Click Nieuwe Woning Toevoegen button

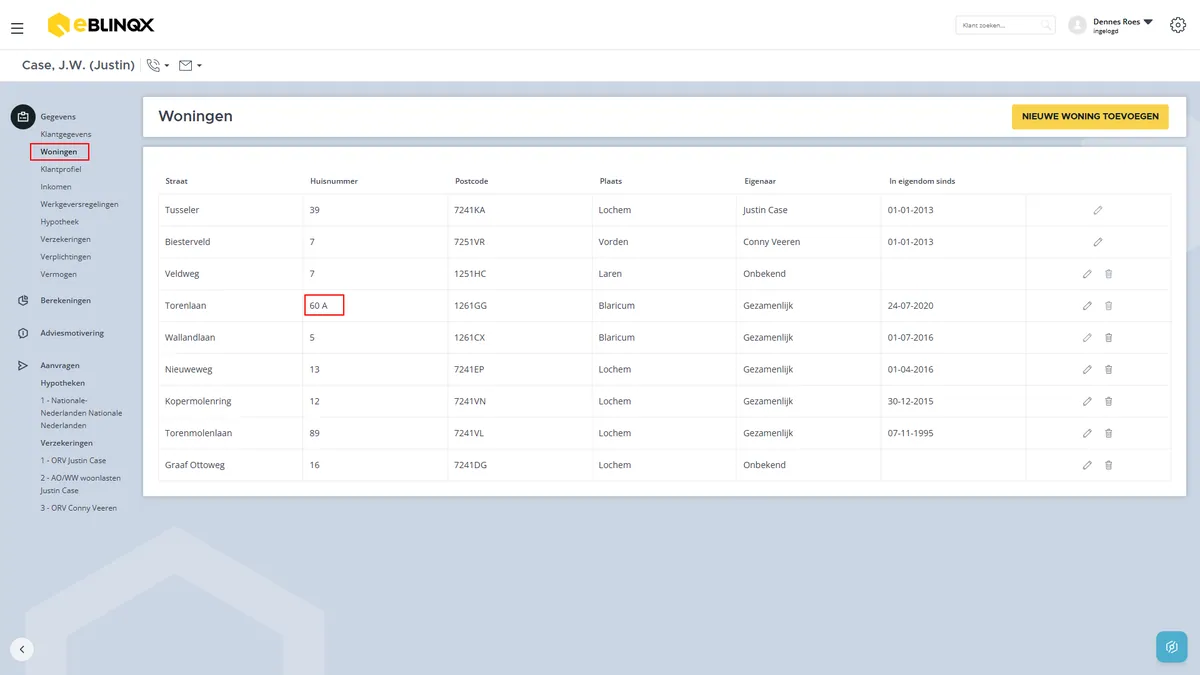tap(1090, 116)
